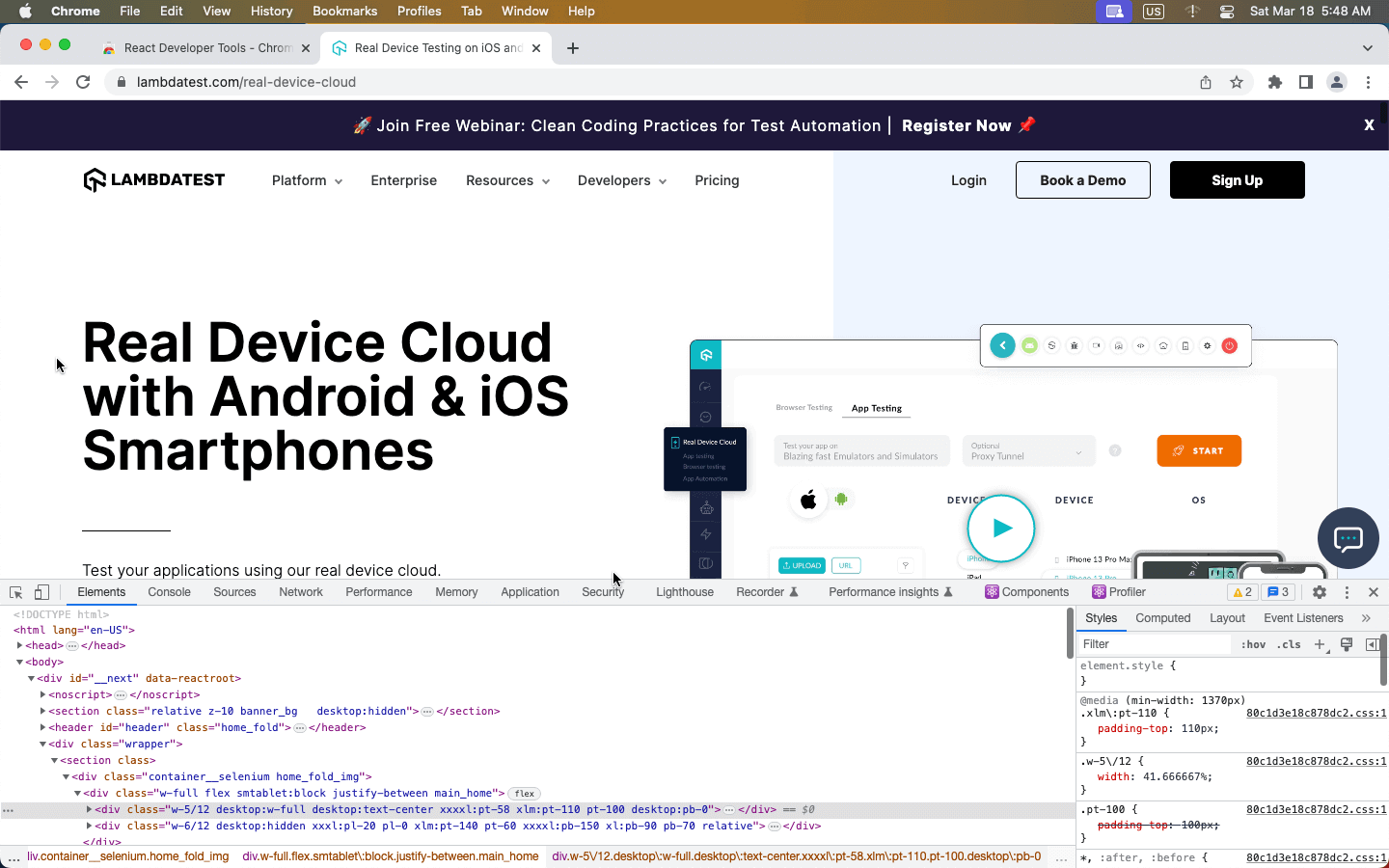The image size is (1389, 868).
Task: Open a new browser tab
Action: (x=573, y=48)
